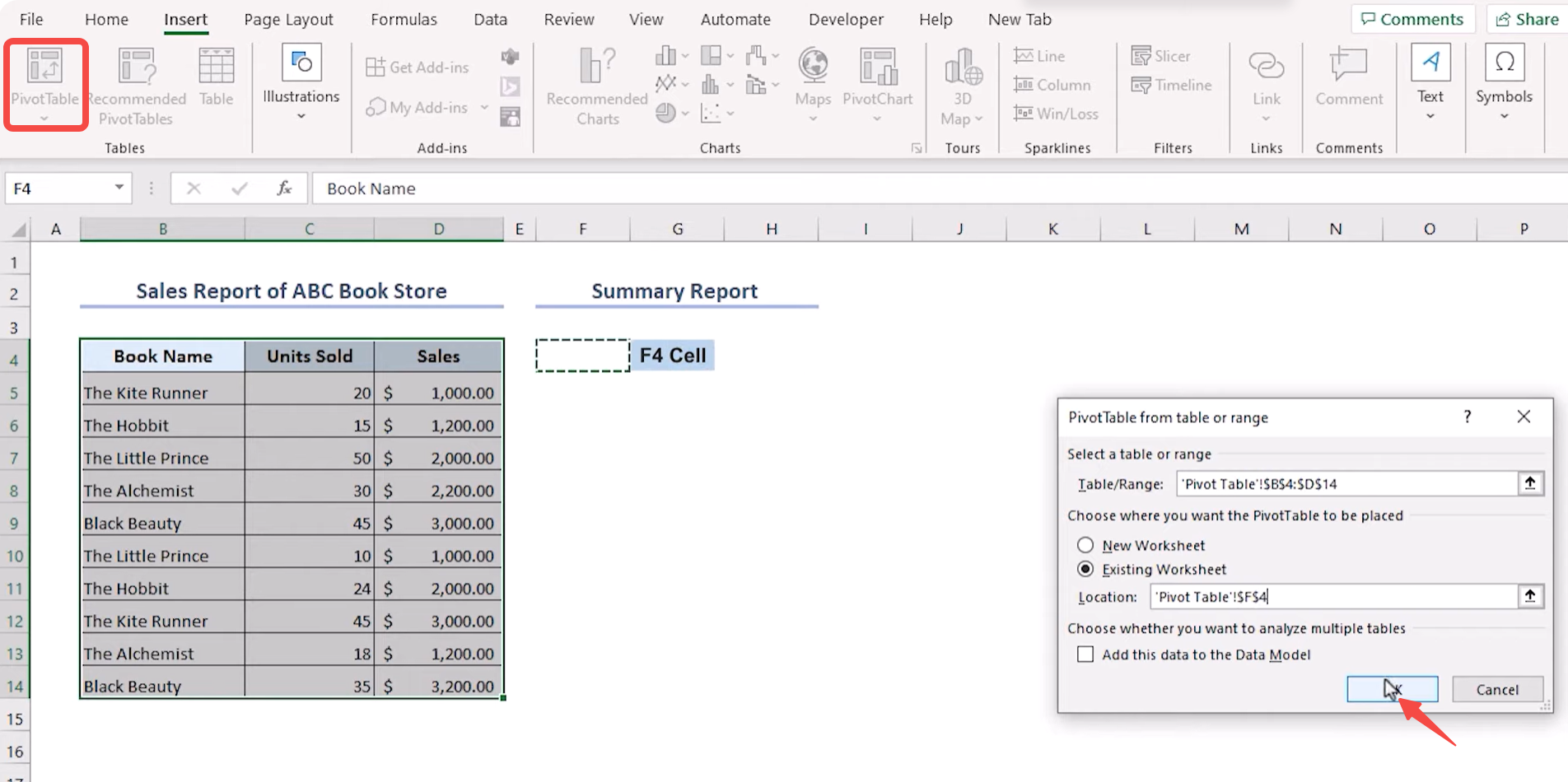1568x782 pixels.
Task: Open the Visio Data Visualizer add-in icon
Action: (511, 56)
